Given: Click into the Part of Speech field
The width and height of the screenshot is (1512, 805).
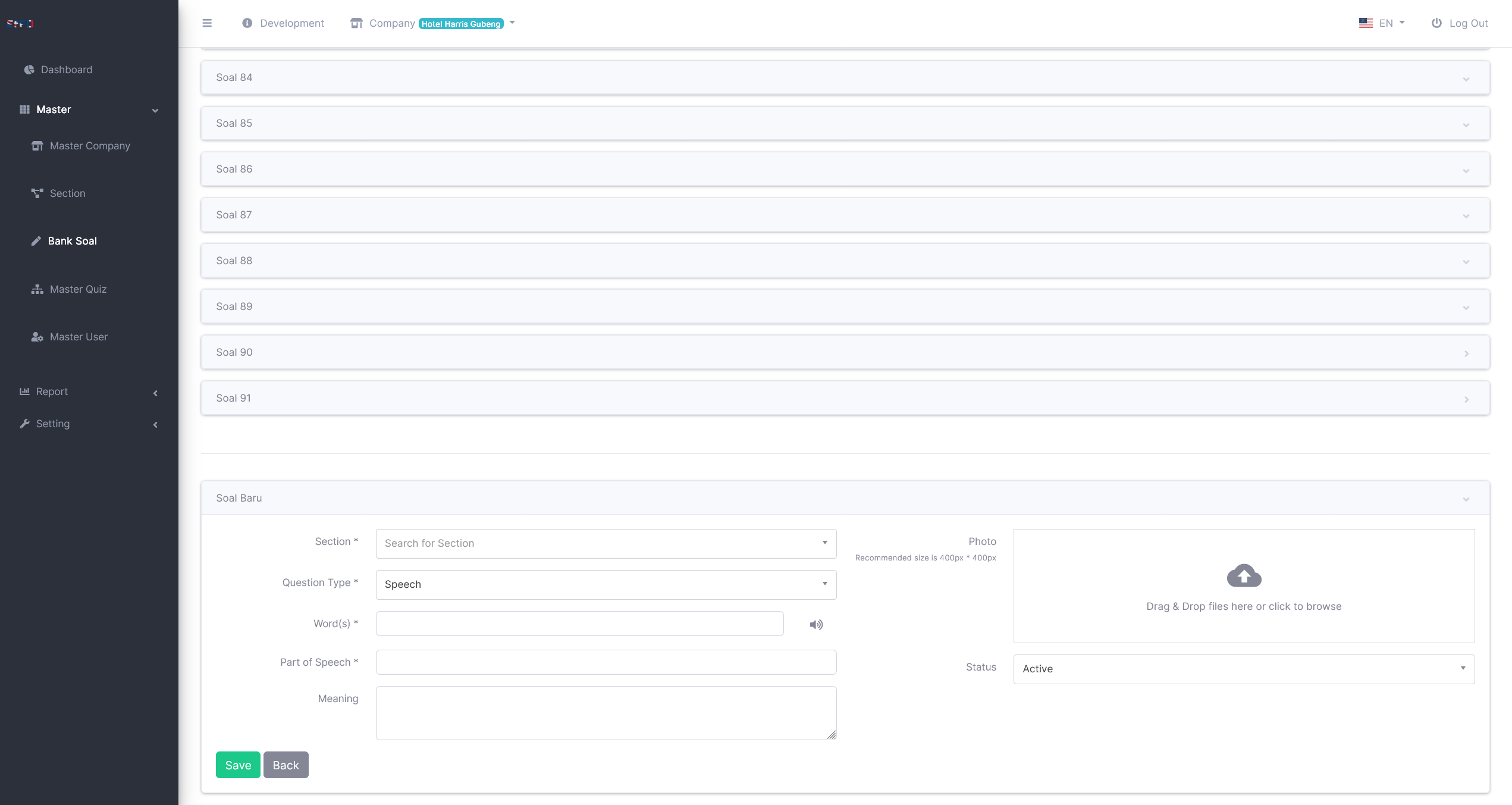Looking at the screenshot, I should [x=606, y=662].
